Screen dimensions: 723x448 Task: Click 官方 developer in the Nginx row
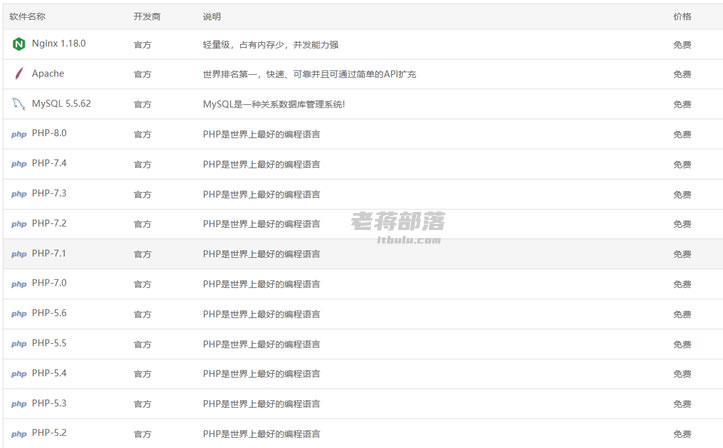(x=142, y=45)
